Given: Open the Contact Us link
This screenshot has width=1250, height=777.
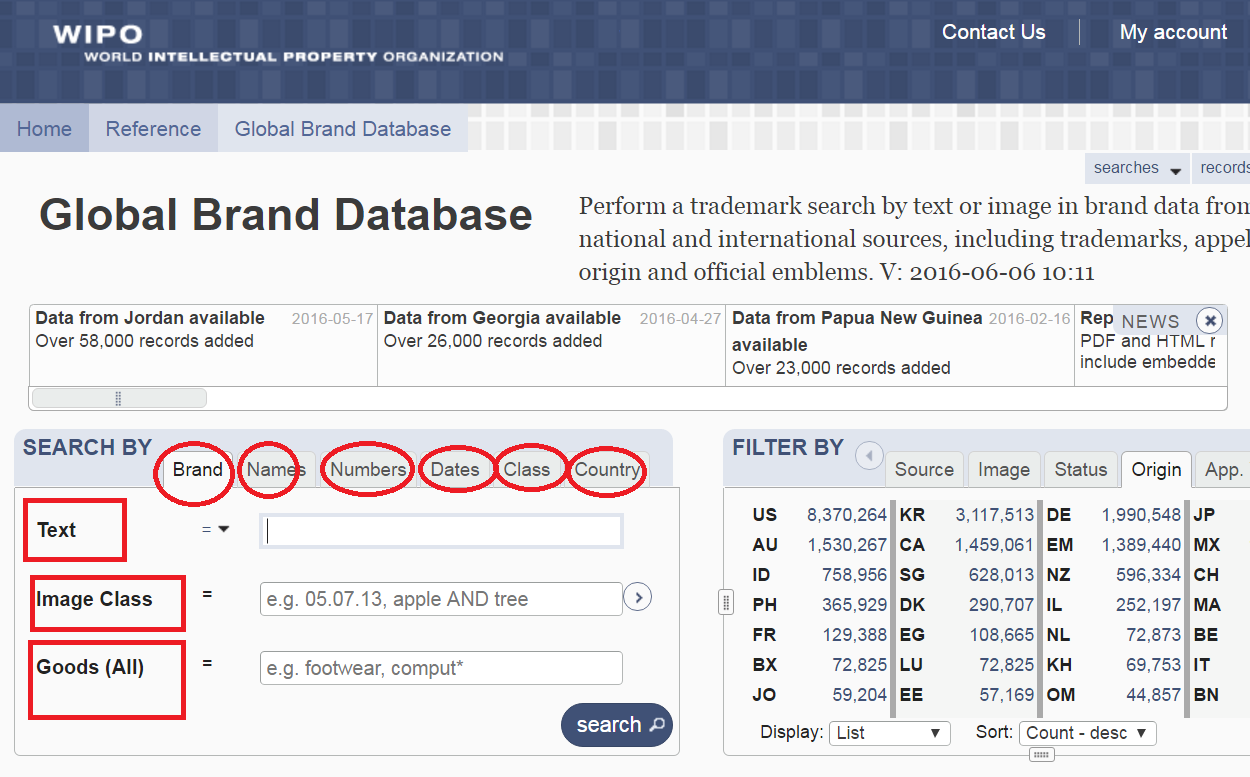Looking at the screenshot, I should click(993, 32).
